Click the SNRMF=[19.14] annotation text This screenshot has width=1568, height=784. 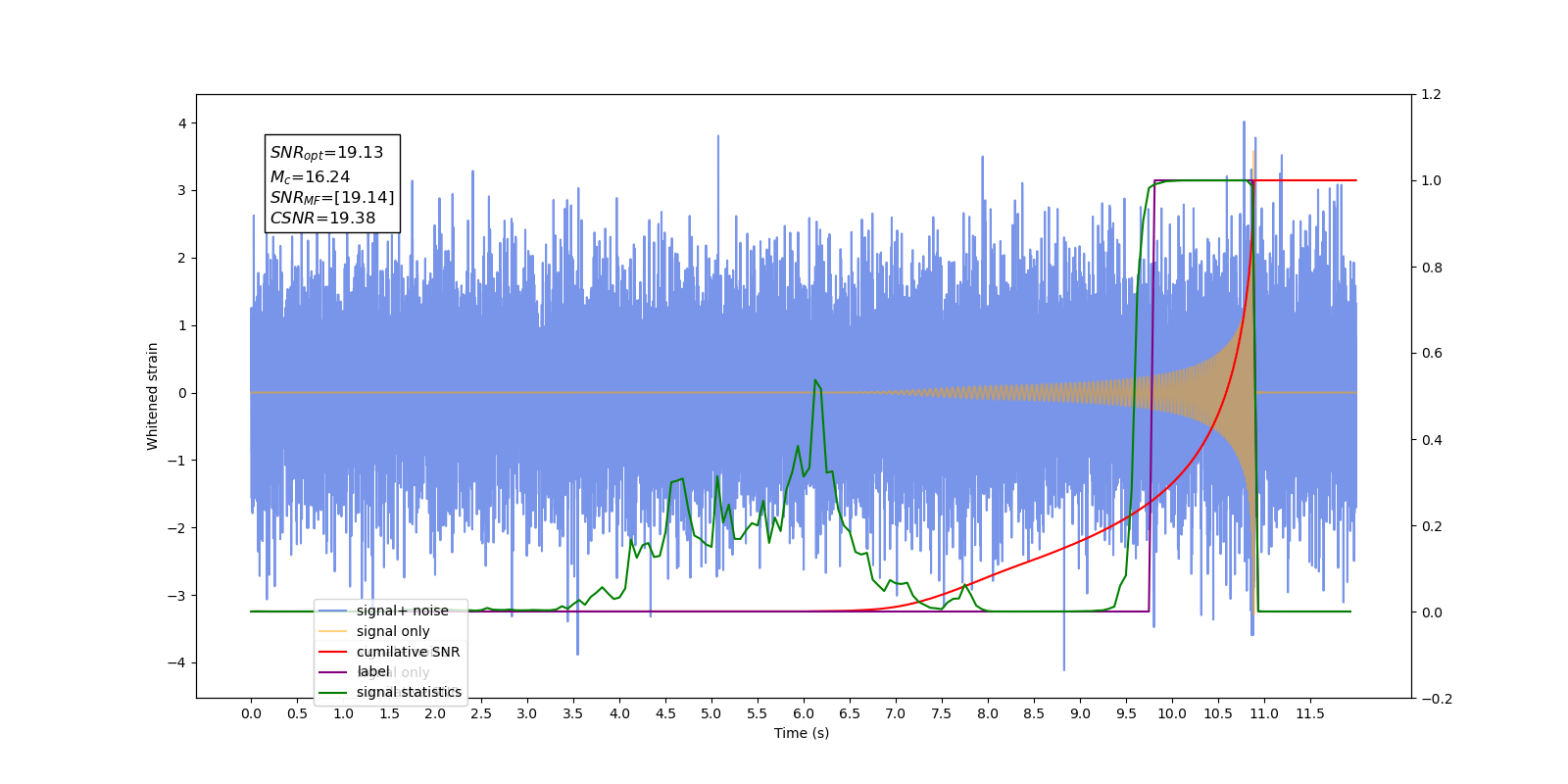click(x=332, y=198)
